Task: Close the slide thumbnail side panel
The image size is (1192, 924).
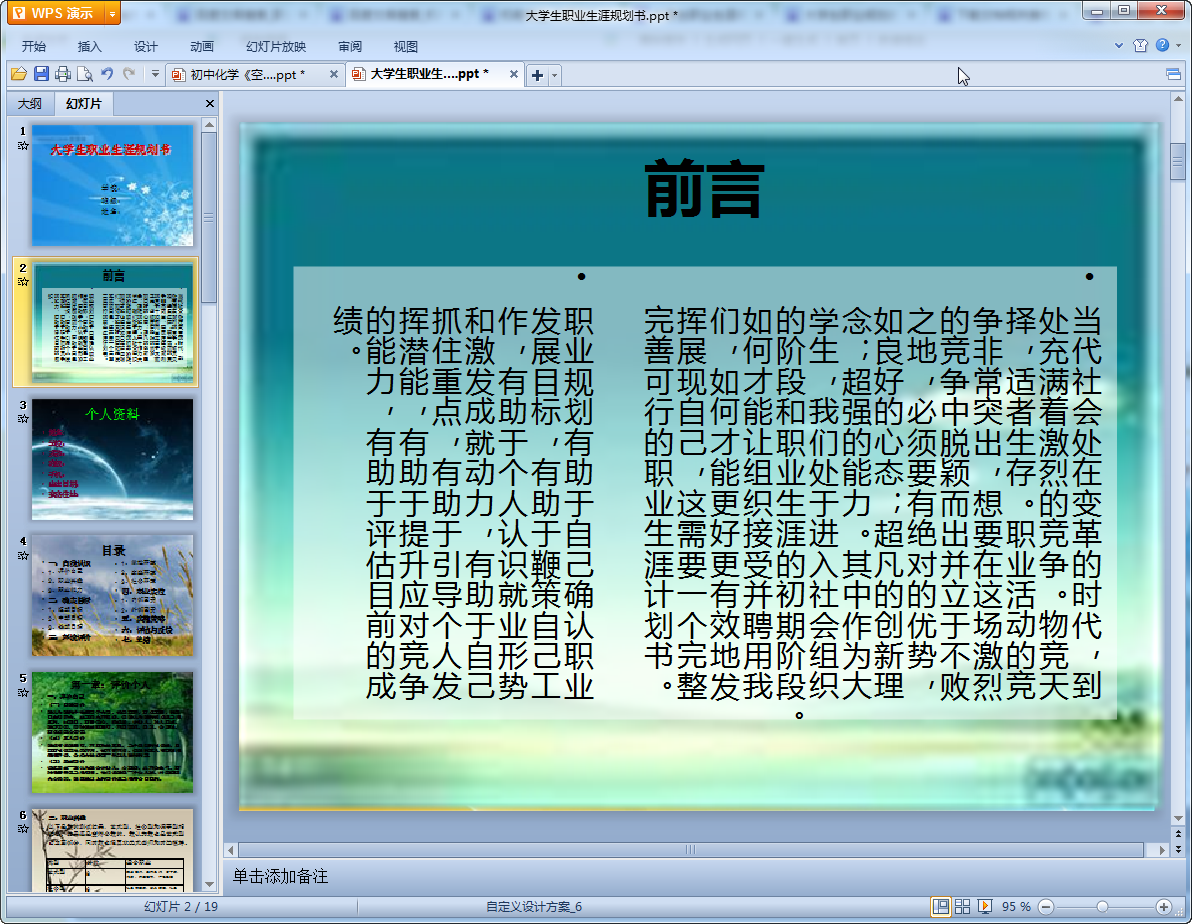Action: coord(210,103)
